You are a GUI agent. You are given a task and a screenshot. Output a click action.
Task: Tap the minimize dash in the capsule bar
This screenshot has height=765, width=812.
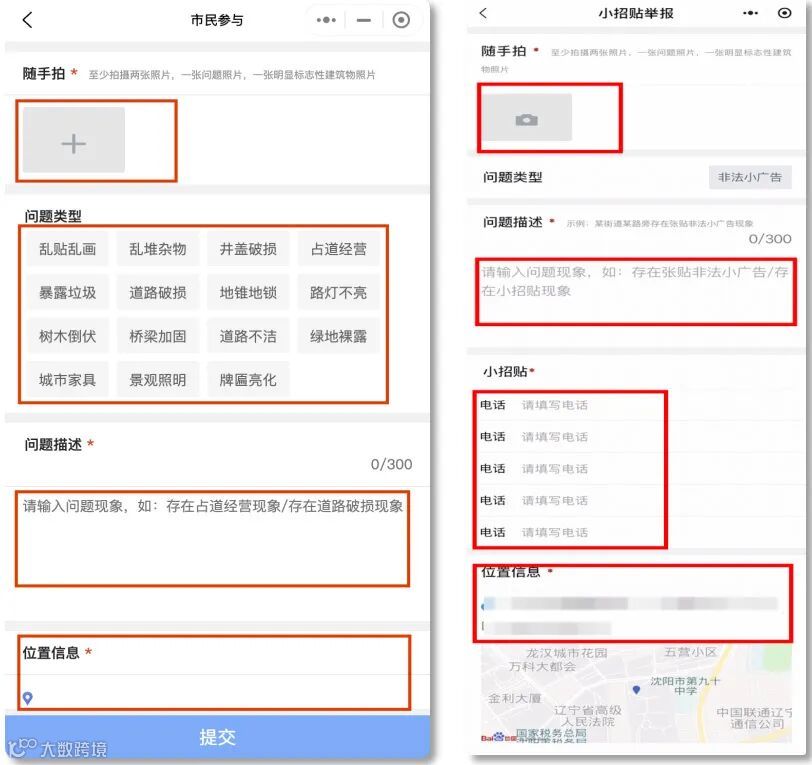(362, 18)
